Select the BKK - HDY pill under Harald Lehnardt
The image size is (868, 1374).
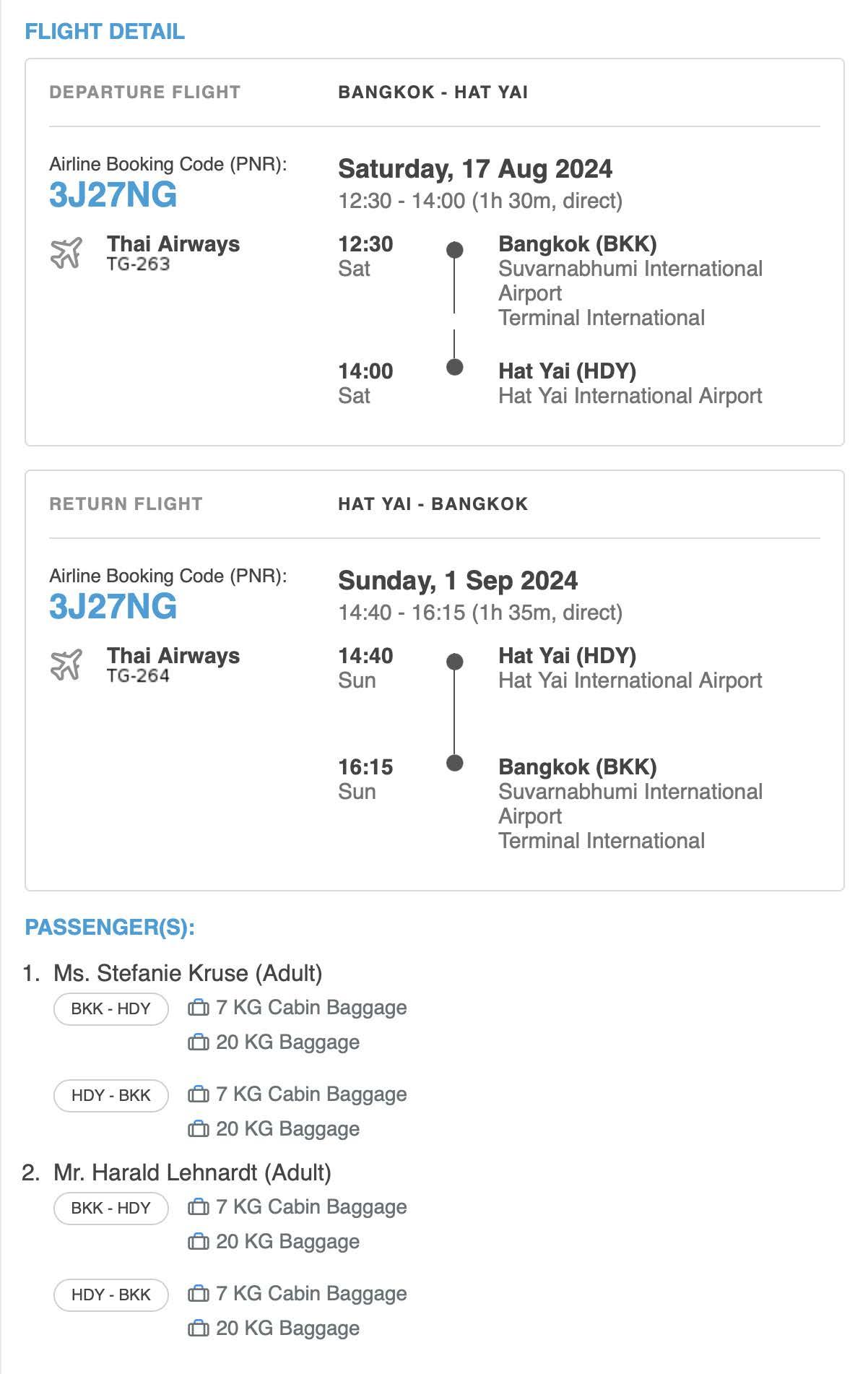pyautogui.click(x=110, y=1208)
